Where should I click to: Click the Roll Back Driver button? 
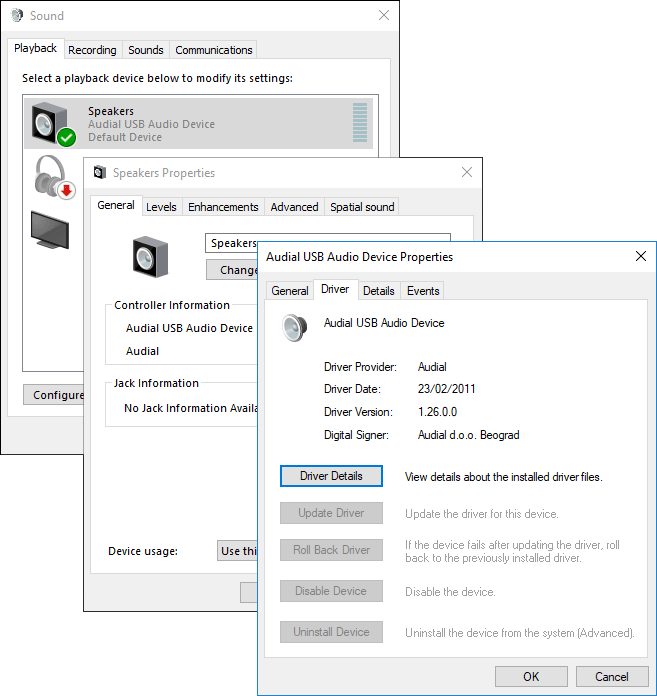[331, 550]
